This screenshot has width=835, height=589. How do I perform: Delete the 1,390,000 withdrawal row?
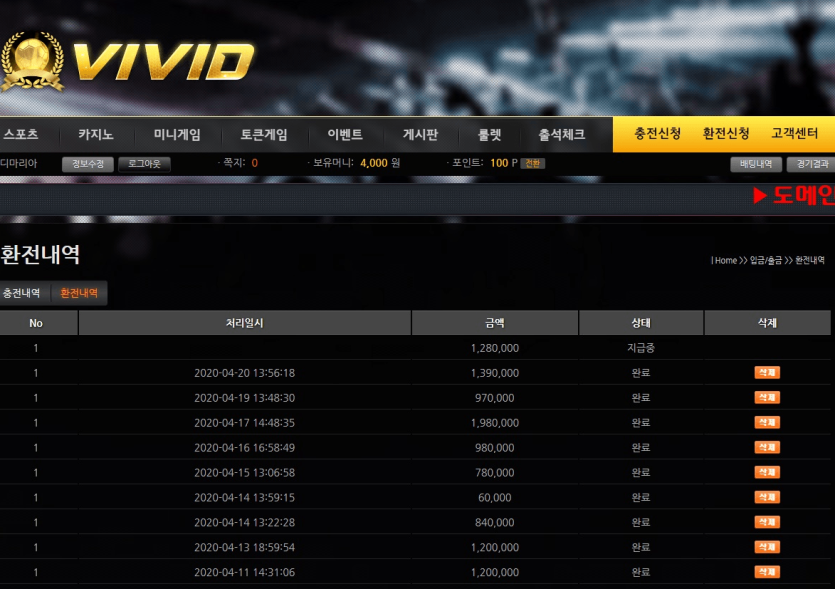[x=767, y=372]
